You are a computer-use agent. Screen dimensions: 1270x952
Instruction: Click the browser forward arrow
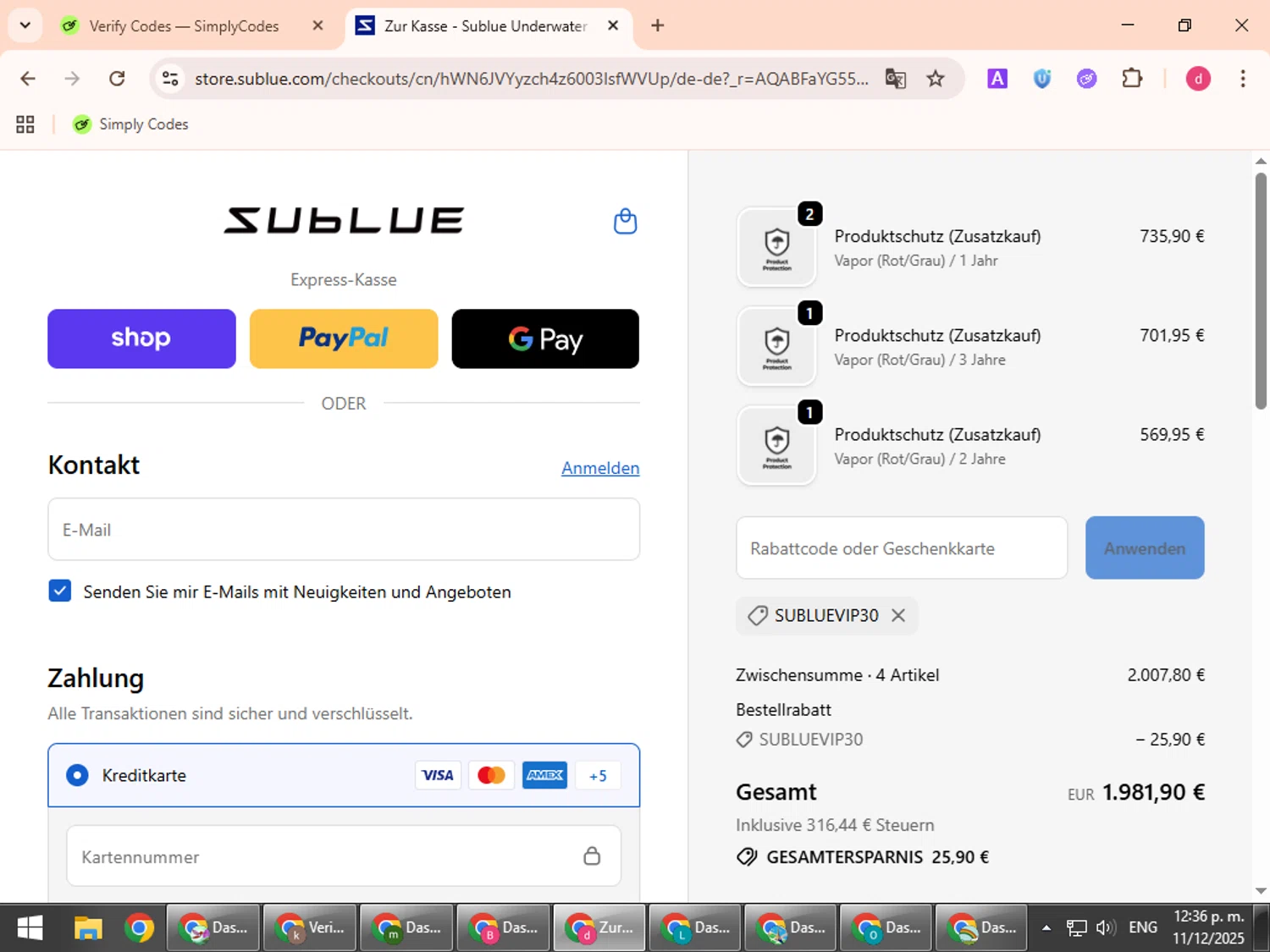click(72, 79)
